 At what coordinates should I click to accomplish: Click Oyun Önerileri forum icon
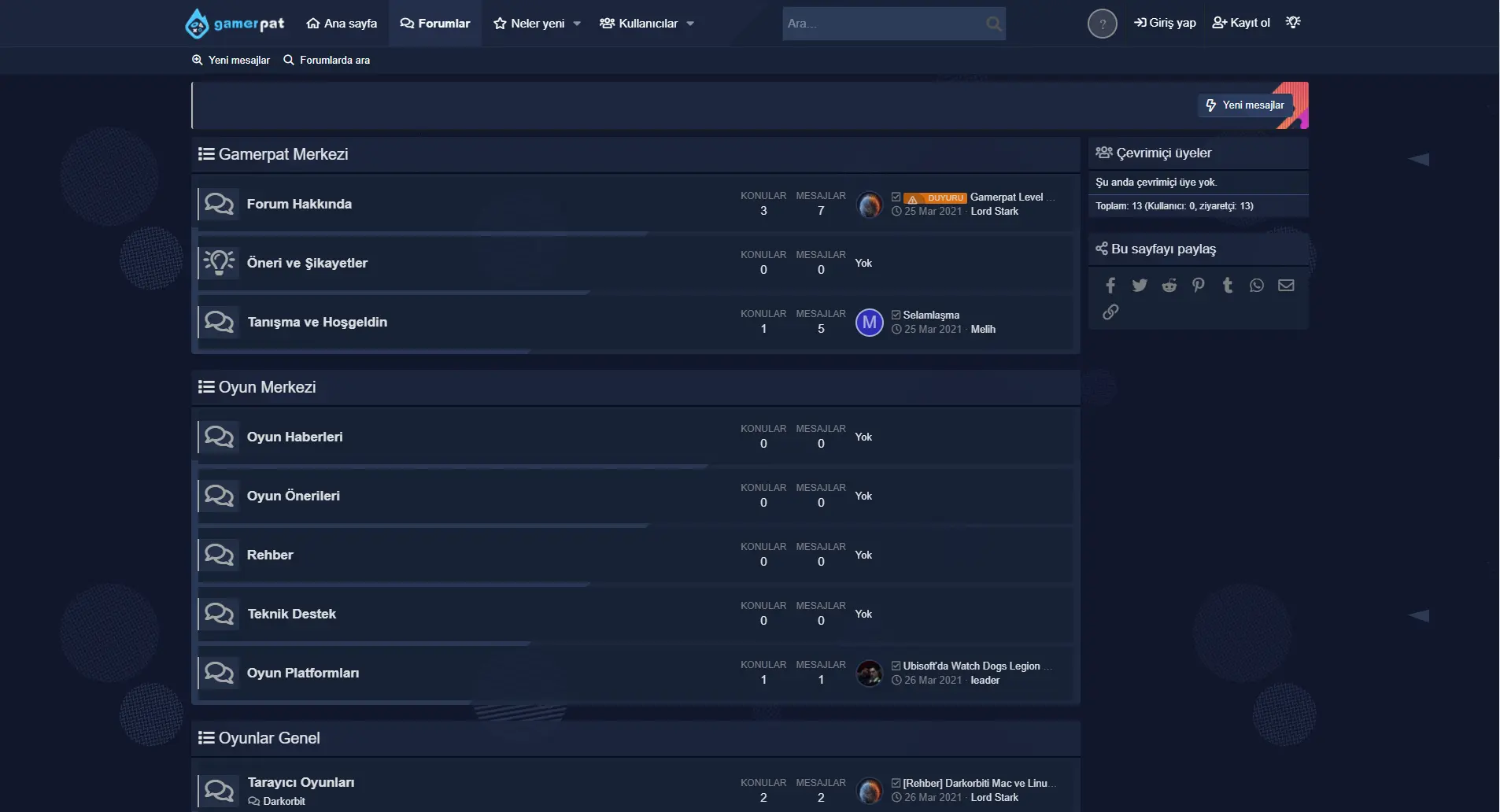click(219, 496)
